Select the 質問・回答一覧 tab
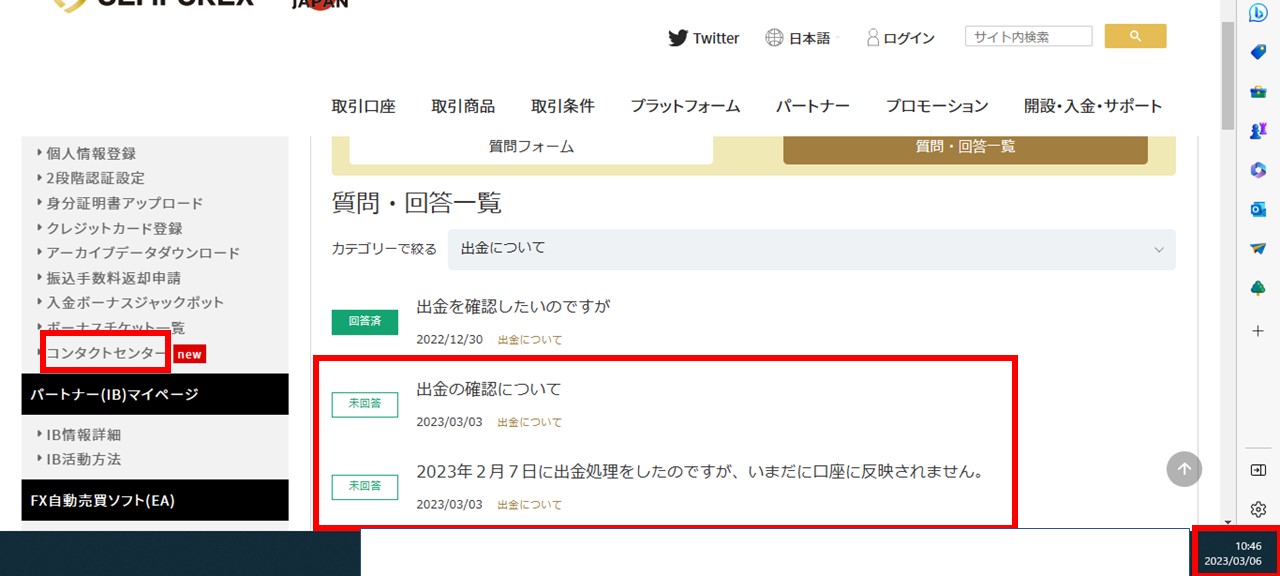The image size is (1280, 576). click(965, 146)
